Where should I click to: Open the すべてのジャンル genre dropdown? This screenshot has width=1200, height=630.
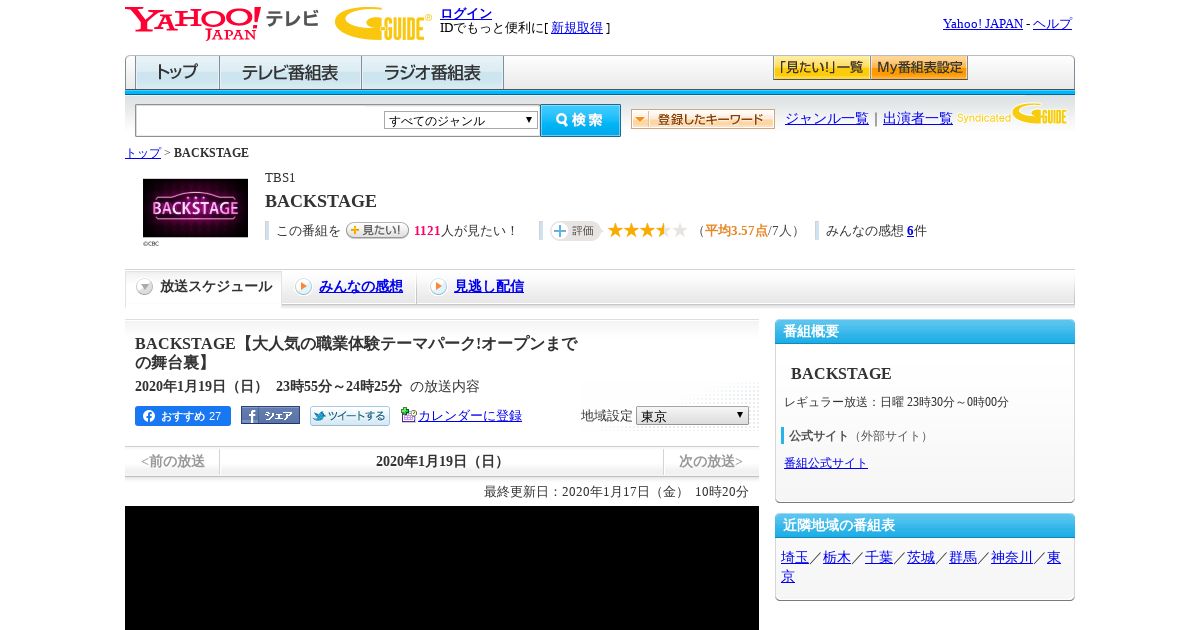click(461, 120)
